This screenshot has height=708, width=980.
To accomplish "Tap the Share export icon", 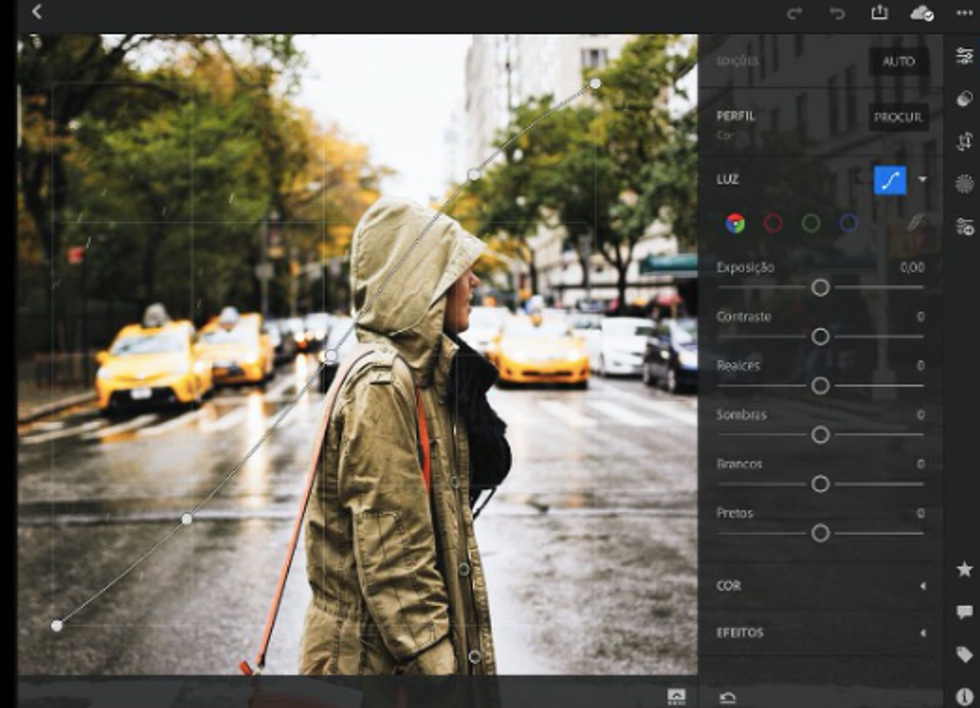I will (879, 13).
